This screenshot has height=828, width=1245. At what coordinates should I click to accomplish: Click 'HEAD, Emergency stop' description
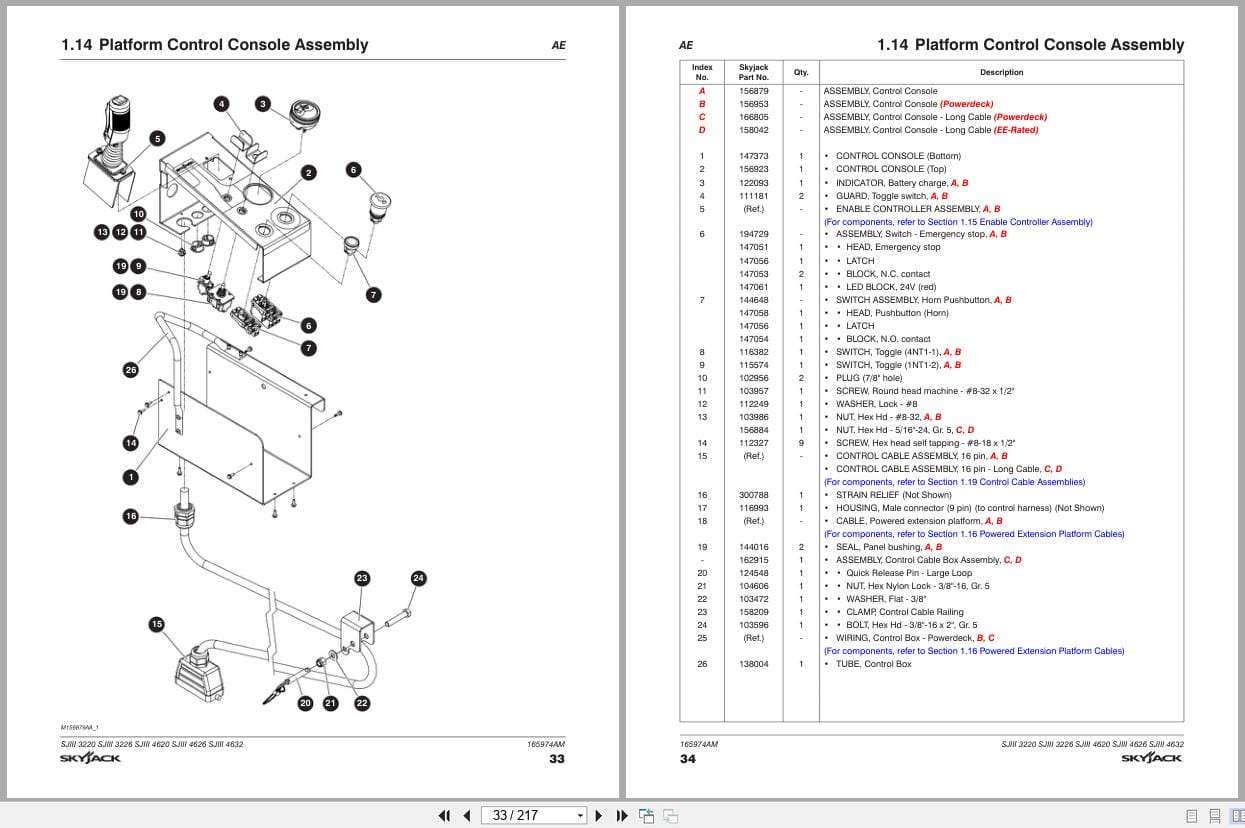click(893, 247)
